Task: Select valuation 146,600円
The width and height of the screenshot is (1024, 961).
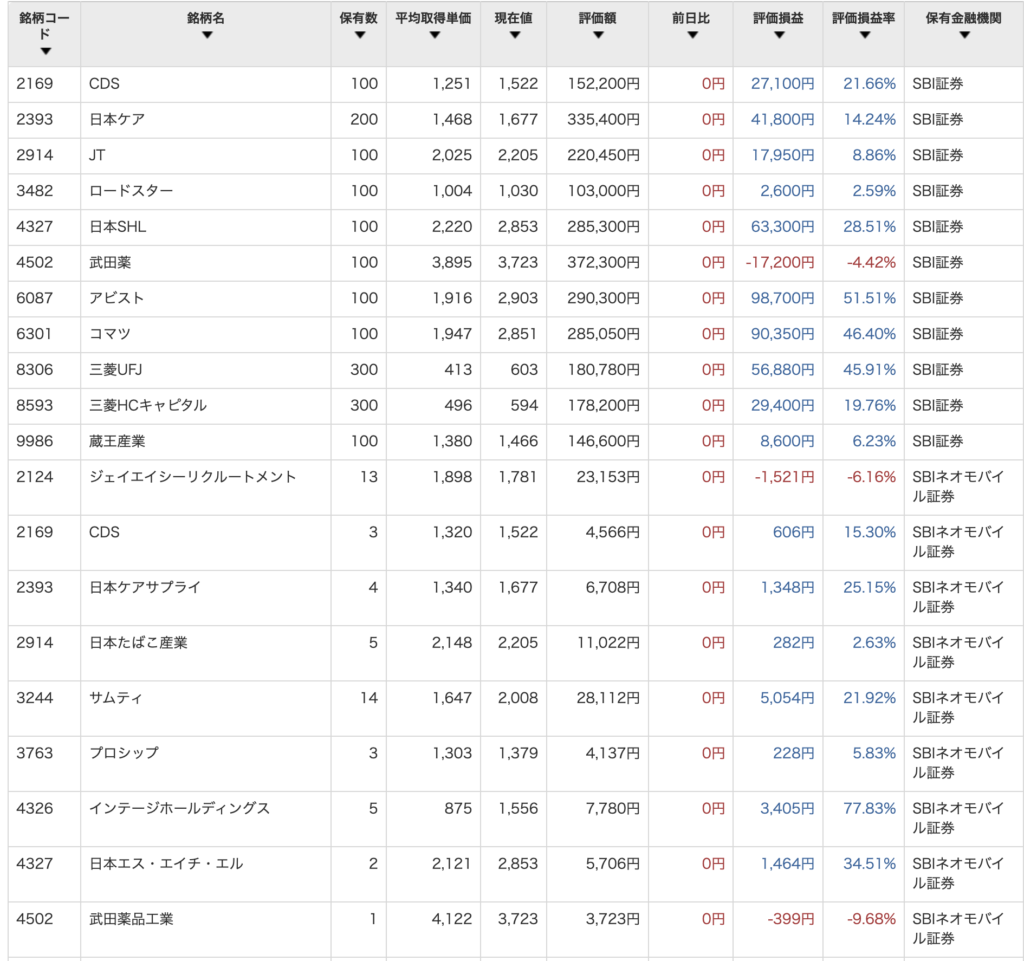Action: pos(603,441)
